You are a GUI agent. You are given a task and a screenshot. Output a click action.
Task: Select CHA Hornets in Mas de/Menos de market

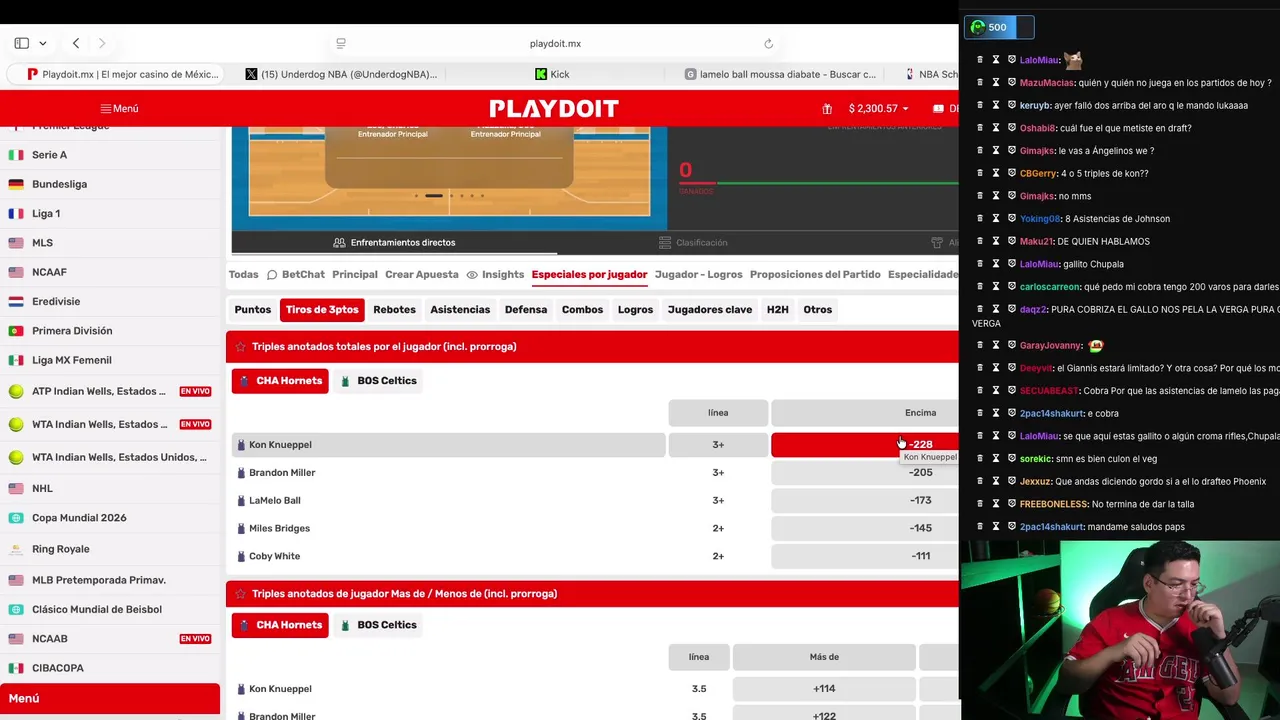click(280, 625)
